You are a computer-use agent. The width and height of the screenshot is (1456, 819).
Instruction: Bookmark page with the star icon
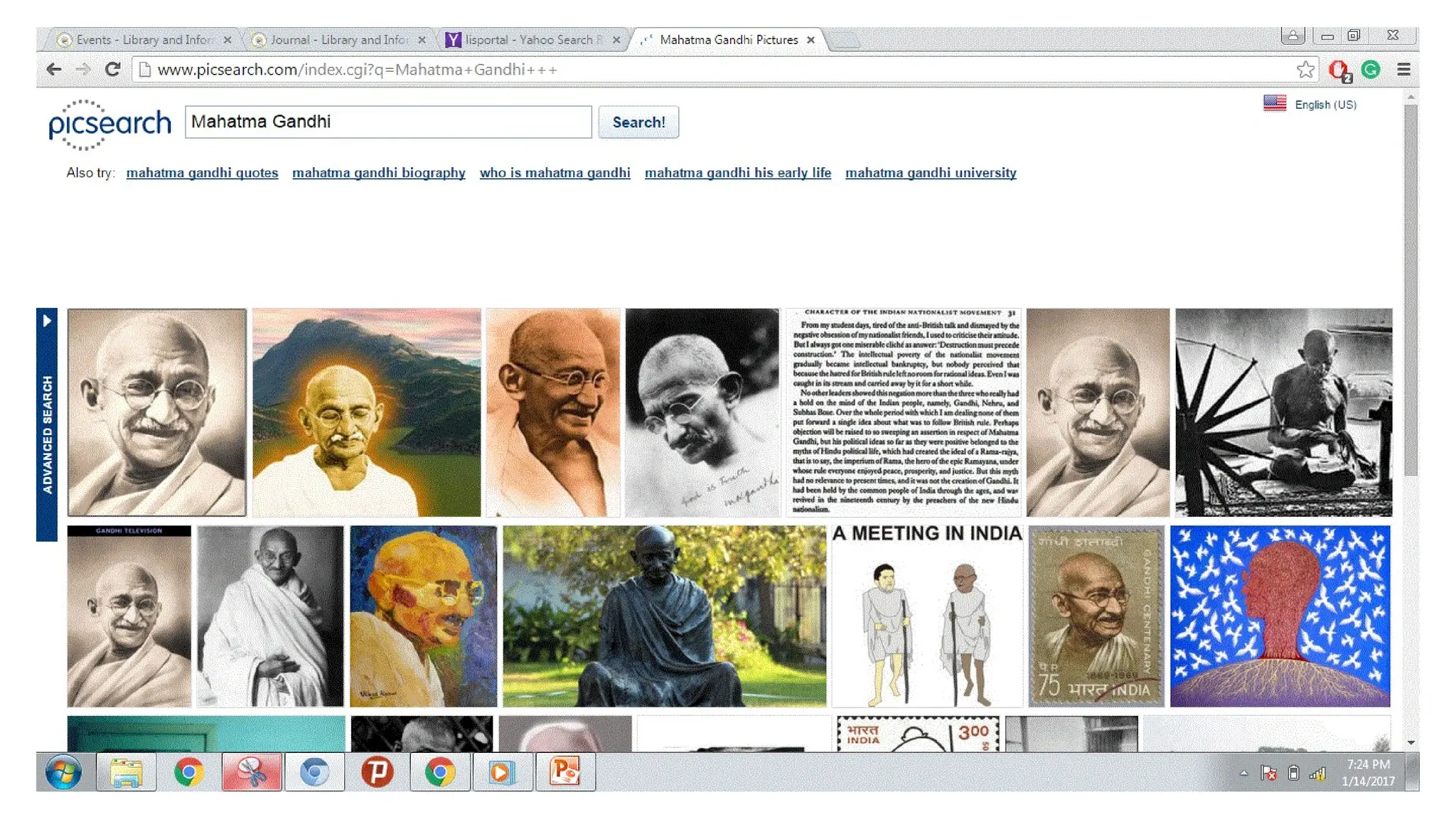[1305, 70]
